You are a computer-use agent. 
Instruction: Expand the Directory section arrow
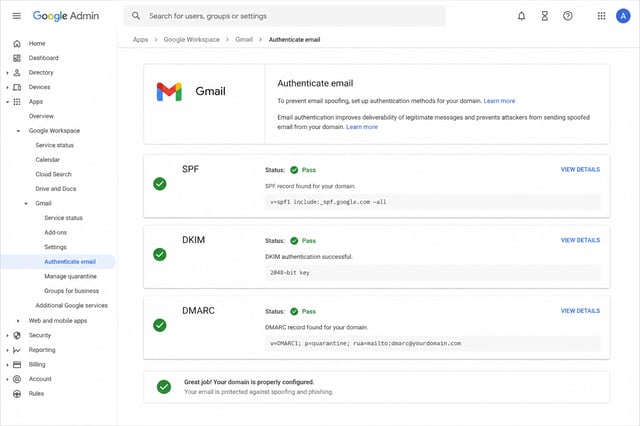click(x=7, y=73)
